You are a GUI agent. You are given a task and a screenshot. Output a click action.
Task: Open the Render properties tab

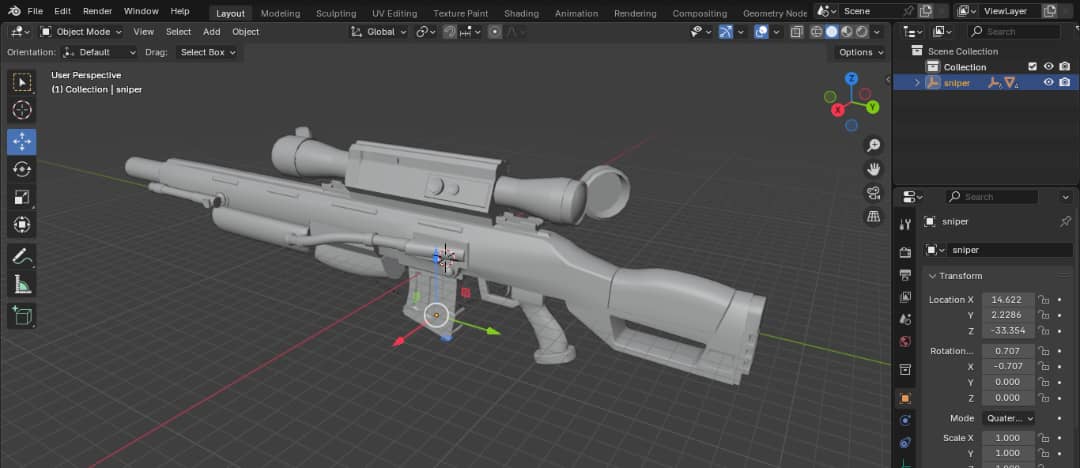point(906,253)
